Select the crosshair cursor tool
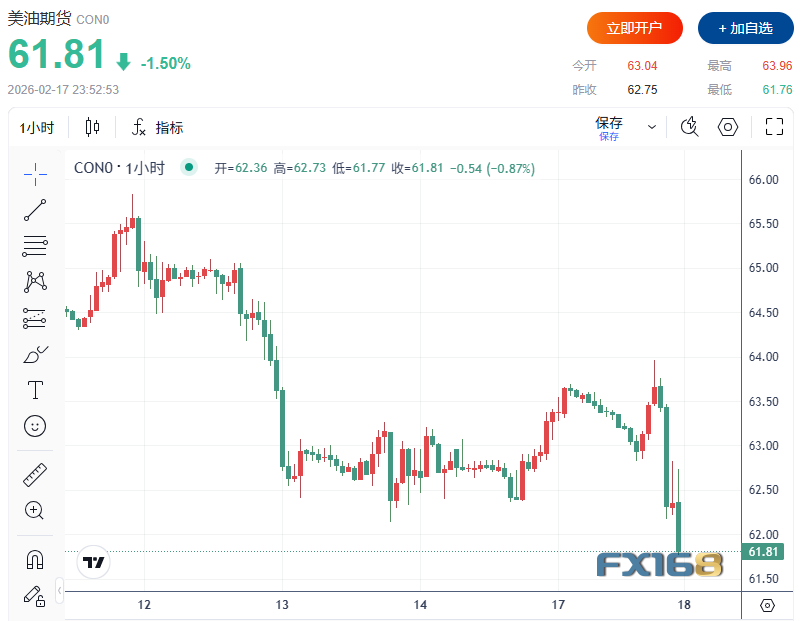This screenshot has height=621, width=802. [x=35, y=174]
